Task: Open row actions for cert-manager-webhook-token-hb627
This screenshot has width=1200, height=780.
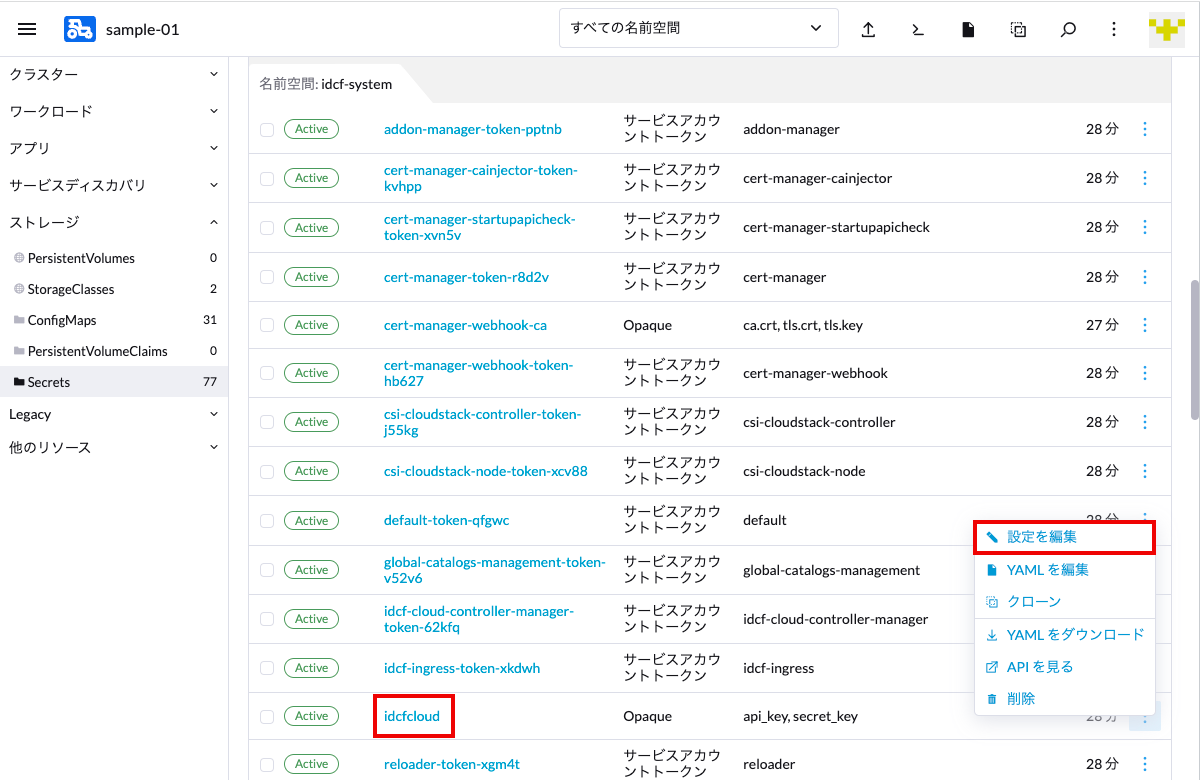Action: coord(1145,373)
